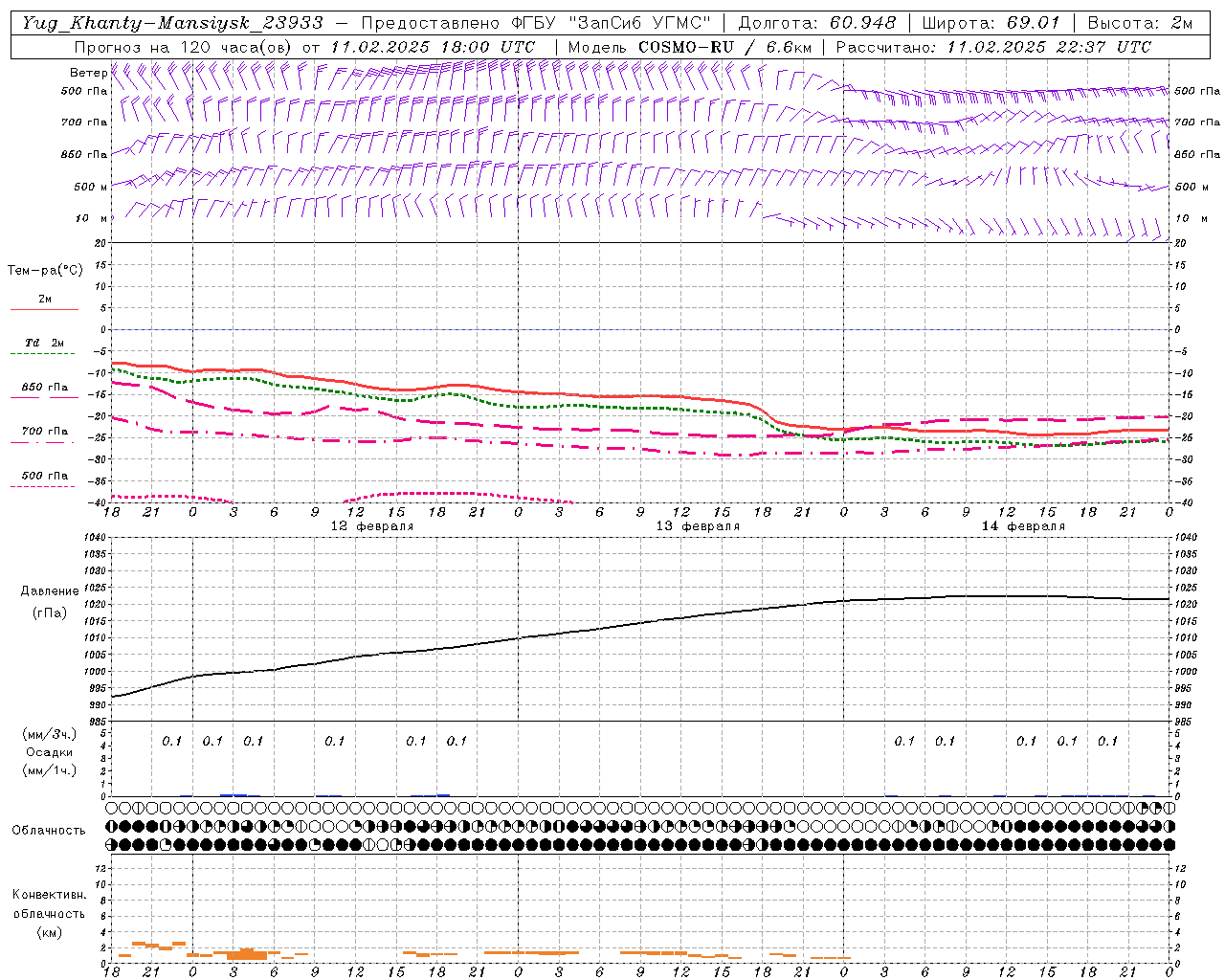This screenshot has height=980, width=1225.
Task: Click the Долгота: 60.948 value
Action: (x=817, y=23)
